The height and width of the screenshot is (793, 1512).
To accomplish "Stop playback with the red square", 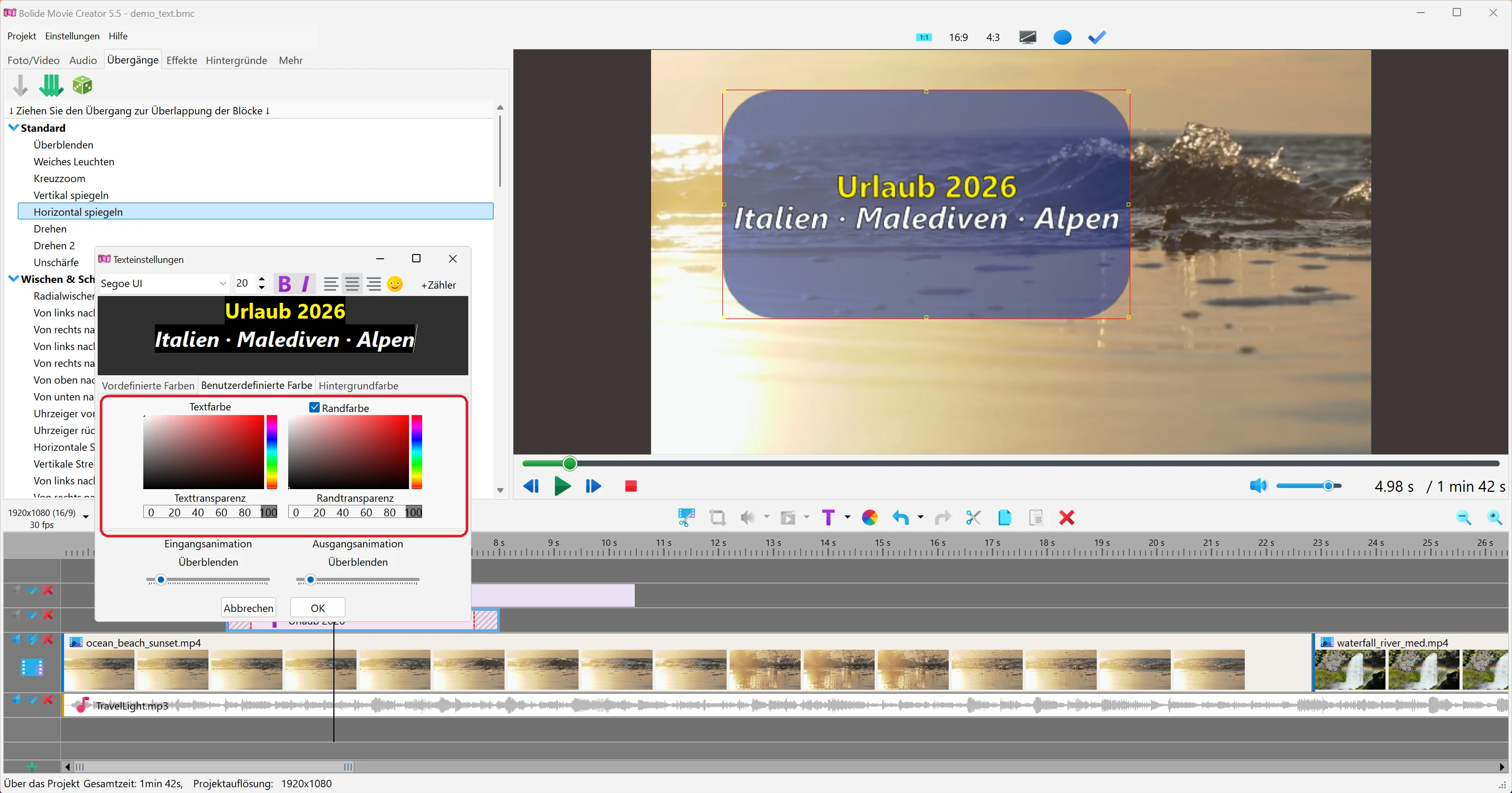I will pyautogui.click(x=631, y=485).
